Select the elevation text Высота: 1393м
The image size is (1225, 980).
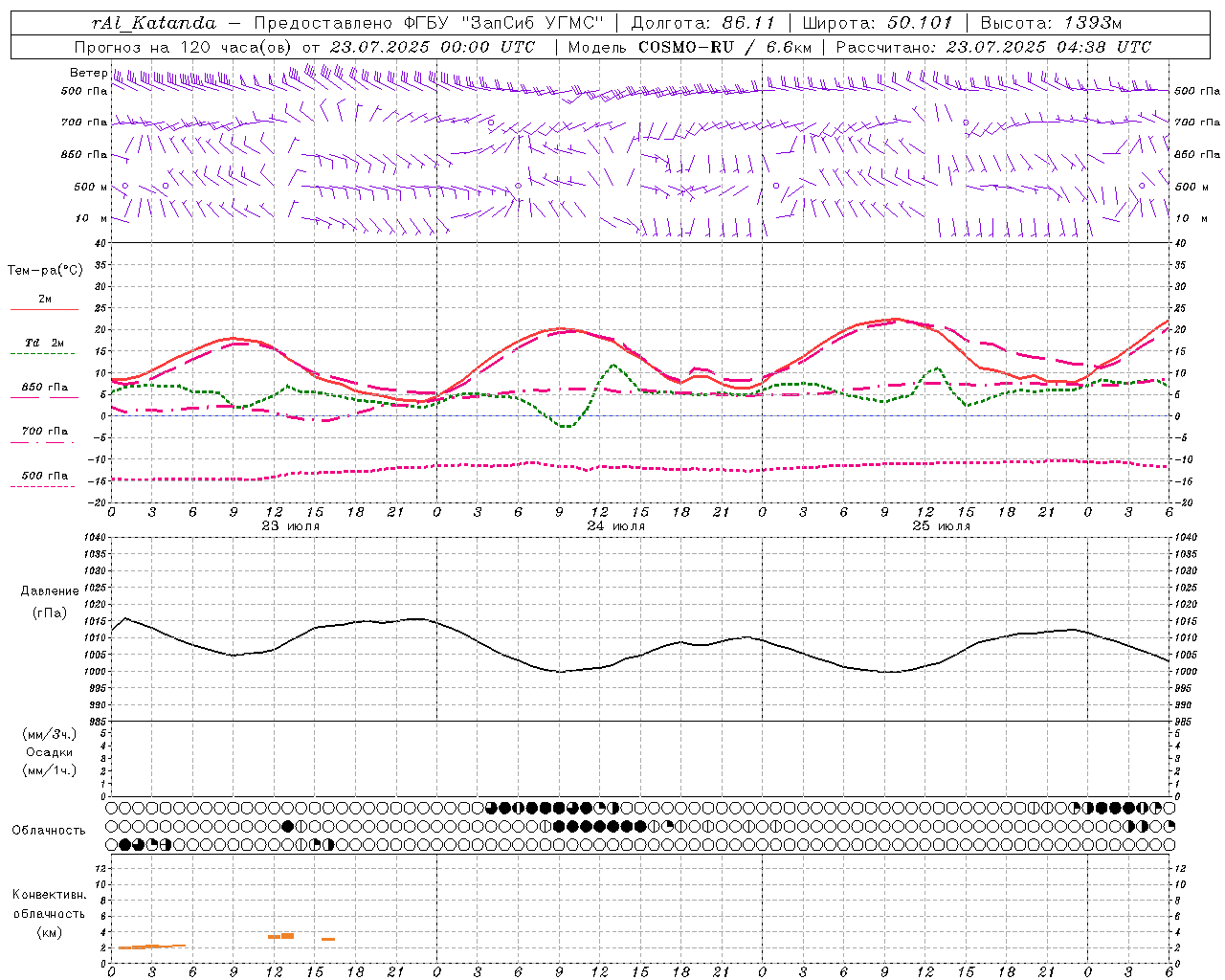coord(1051,23)
